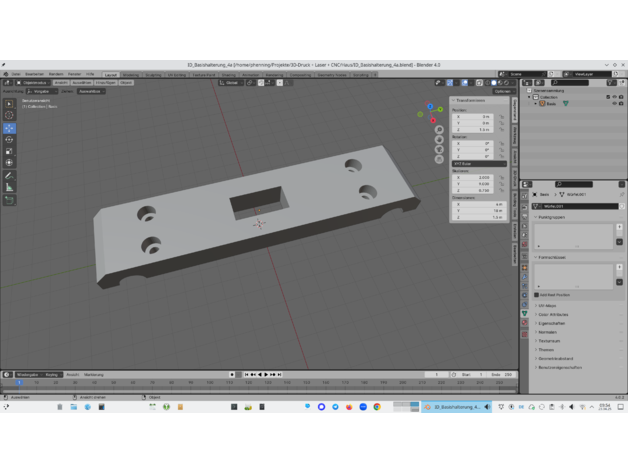Switch to the Modeling workspace tab
628x472 pixels.
click(131, 74)
